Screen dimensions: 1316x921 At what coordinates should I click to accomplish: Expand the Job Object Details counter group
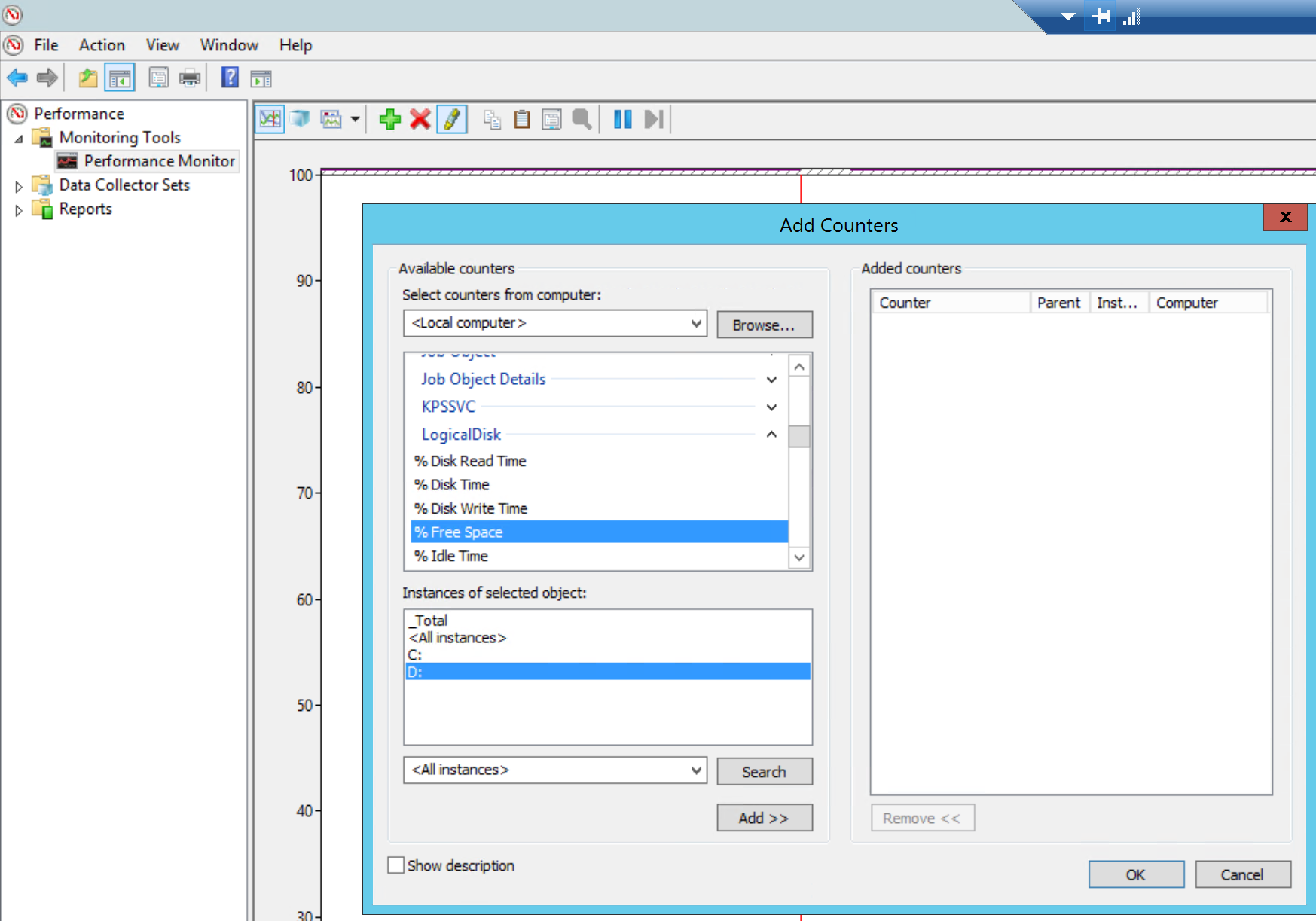tap(771, 380)
